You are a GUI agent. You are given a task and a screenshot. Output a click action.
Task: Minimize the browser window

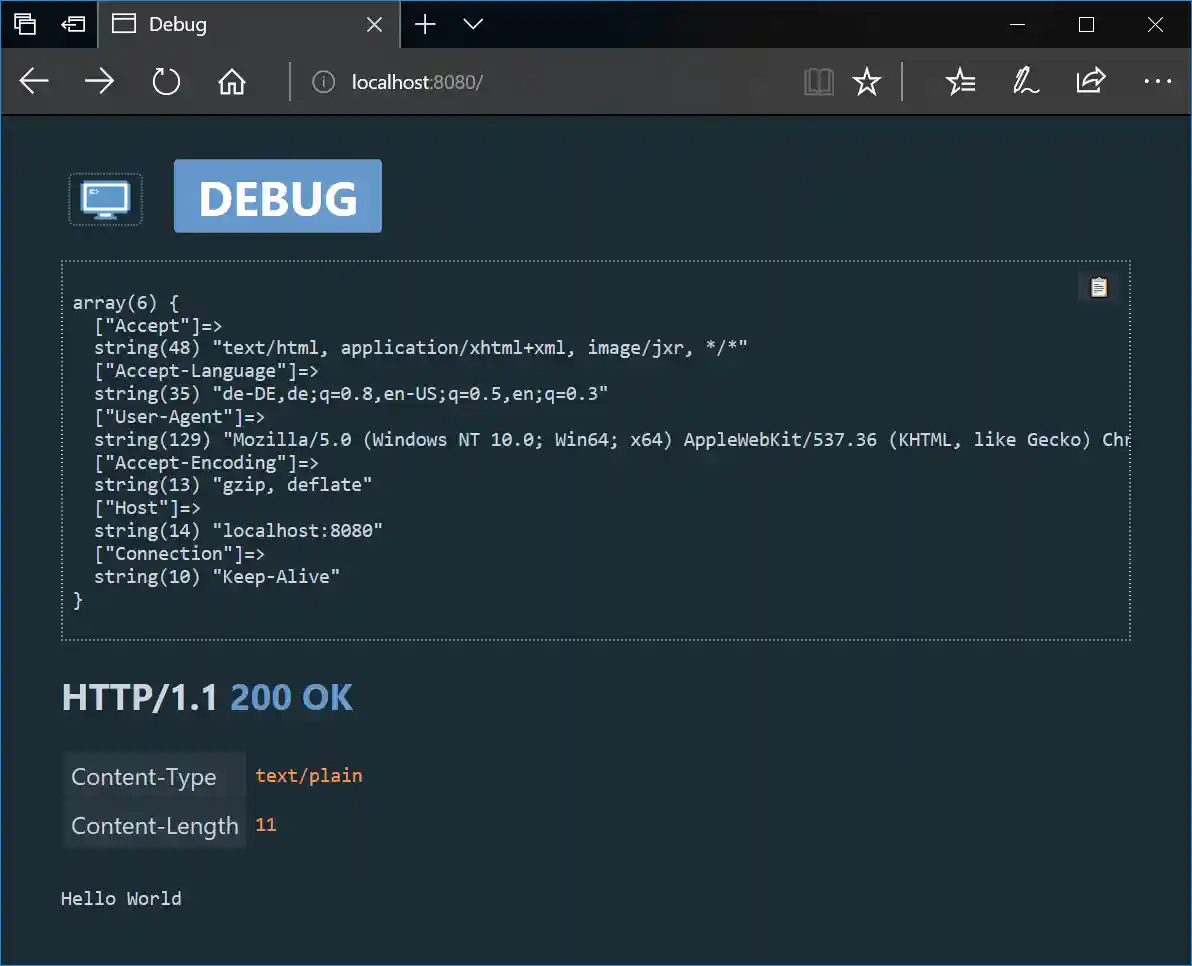[1017, 24]
